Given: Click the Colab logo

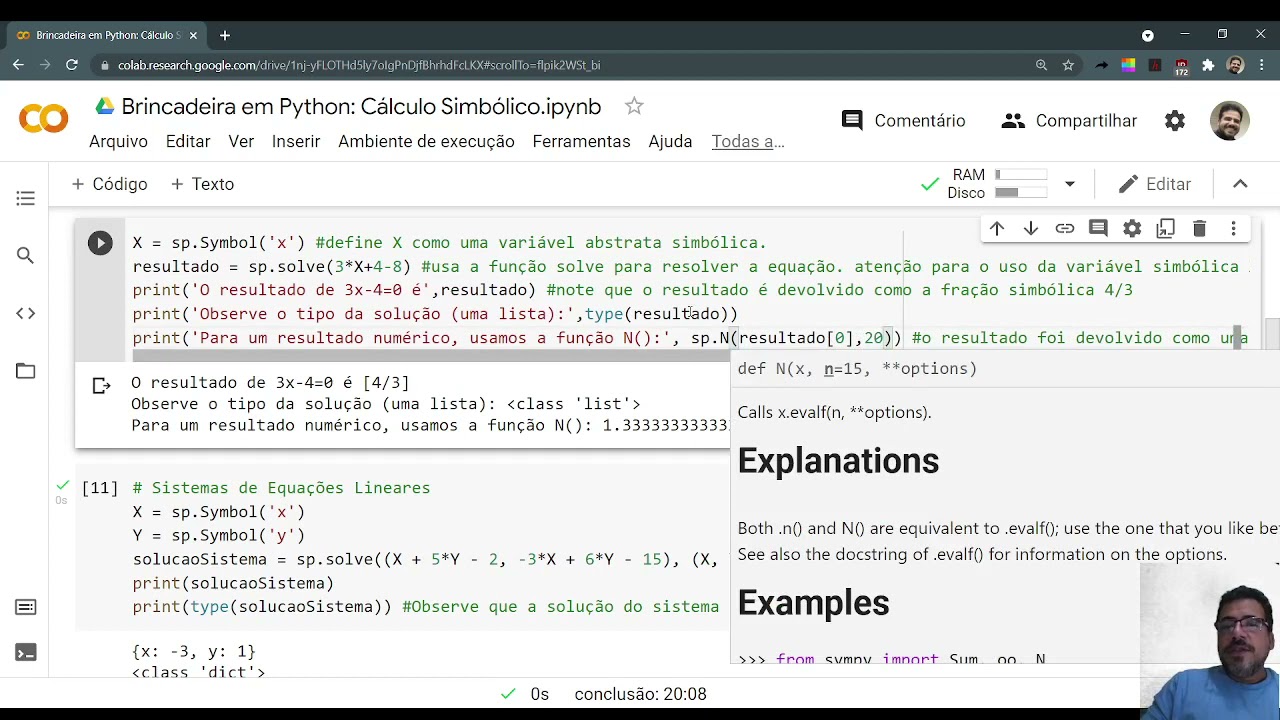Looking at the screenshot, I should [x=44, y=119].
